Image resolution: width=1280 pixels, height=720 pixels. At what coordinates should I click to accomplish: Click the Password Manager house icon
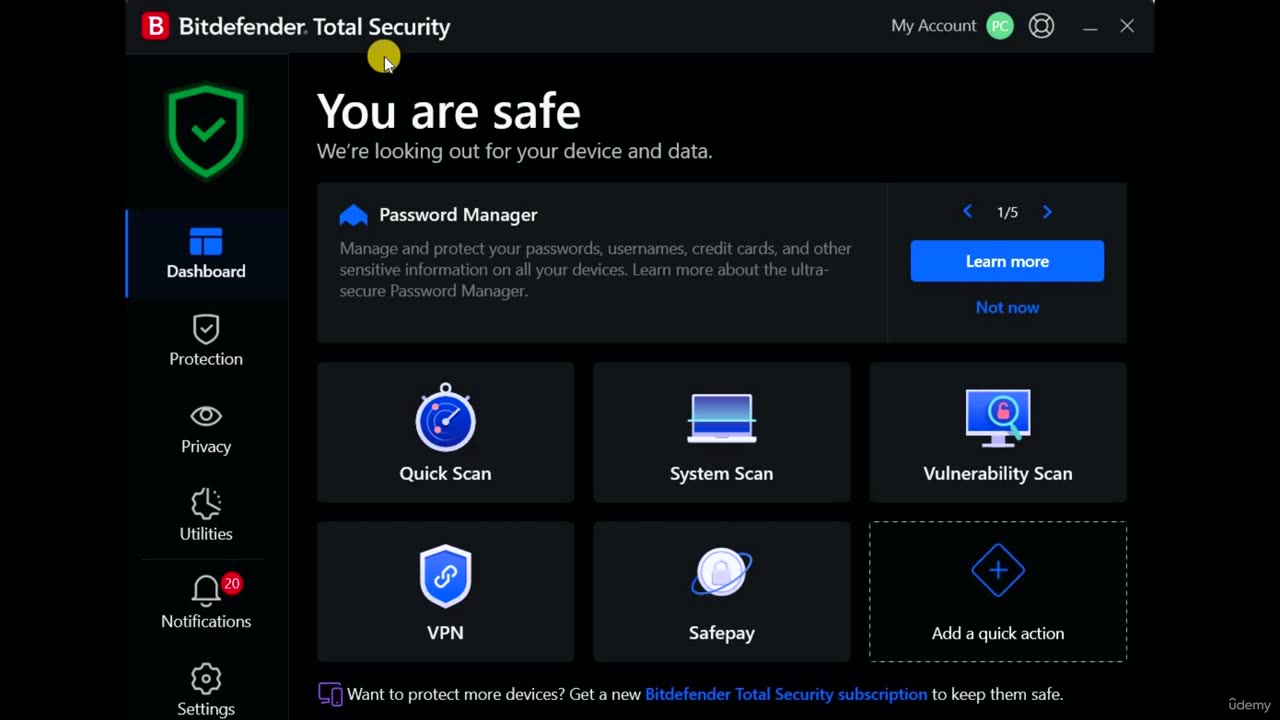354,215
